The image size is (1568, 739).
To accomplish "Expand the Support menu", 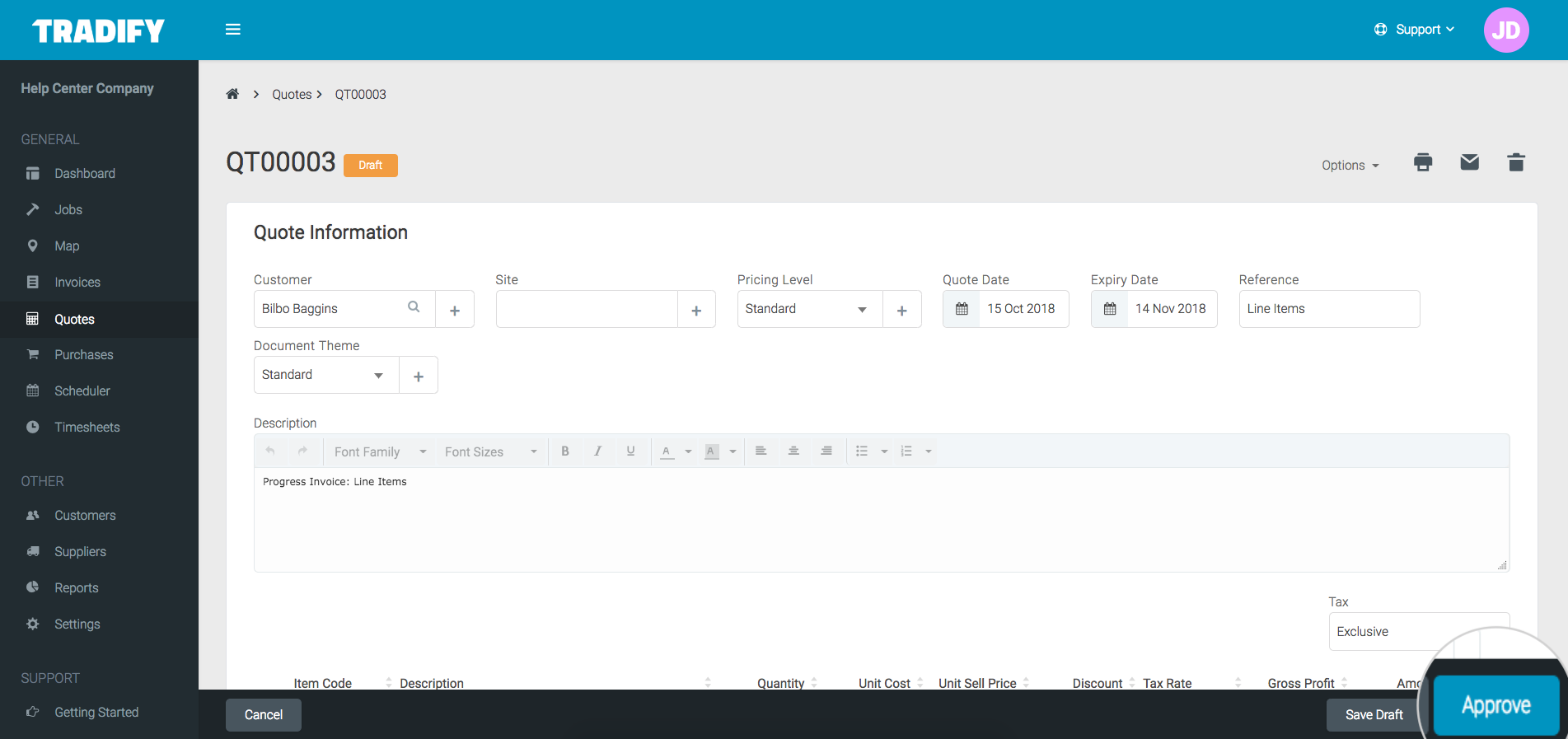I will (1415, 30).
